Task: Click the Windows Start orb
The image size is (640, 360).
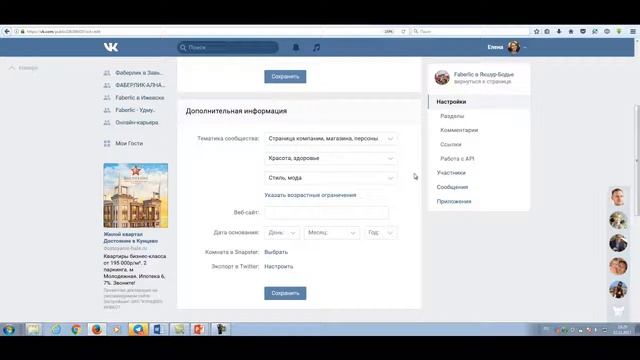Action: tap(9, 329)
